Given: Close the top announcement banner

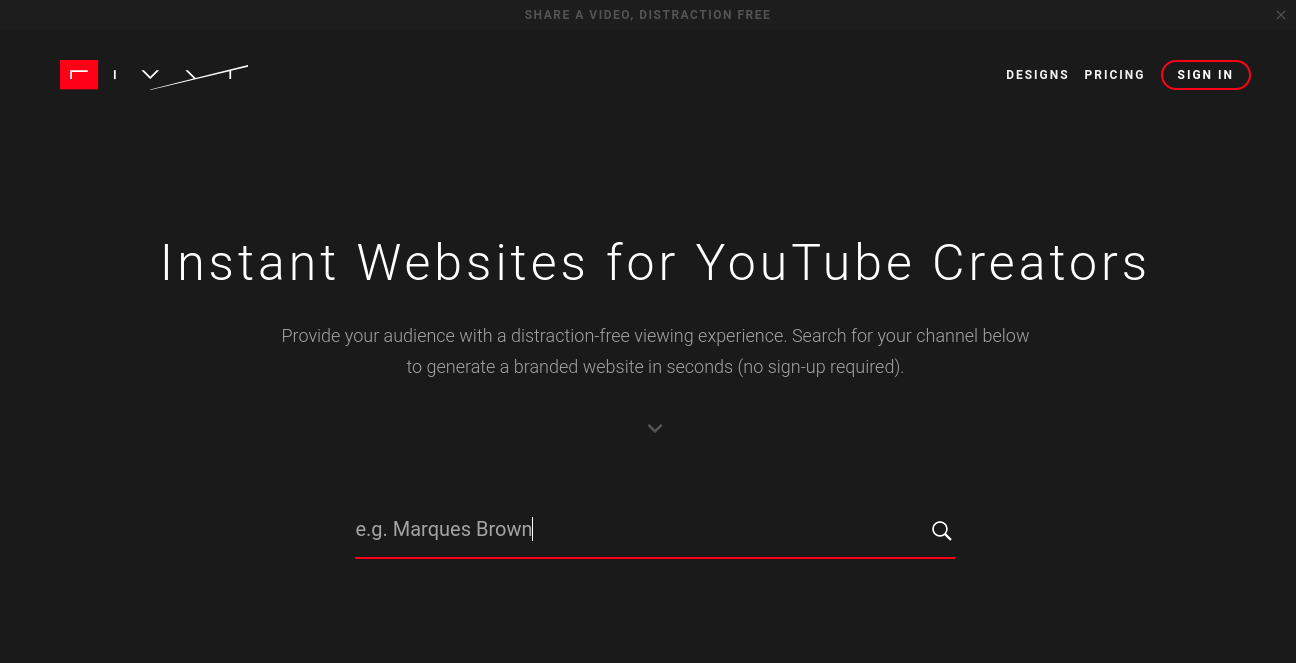Looking at the screenshot, I should (1281, 15).
